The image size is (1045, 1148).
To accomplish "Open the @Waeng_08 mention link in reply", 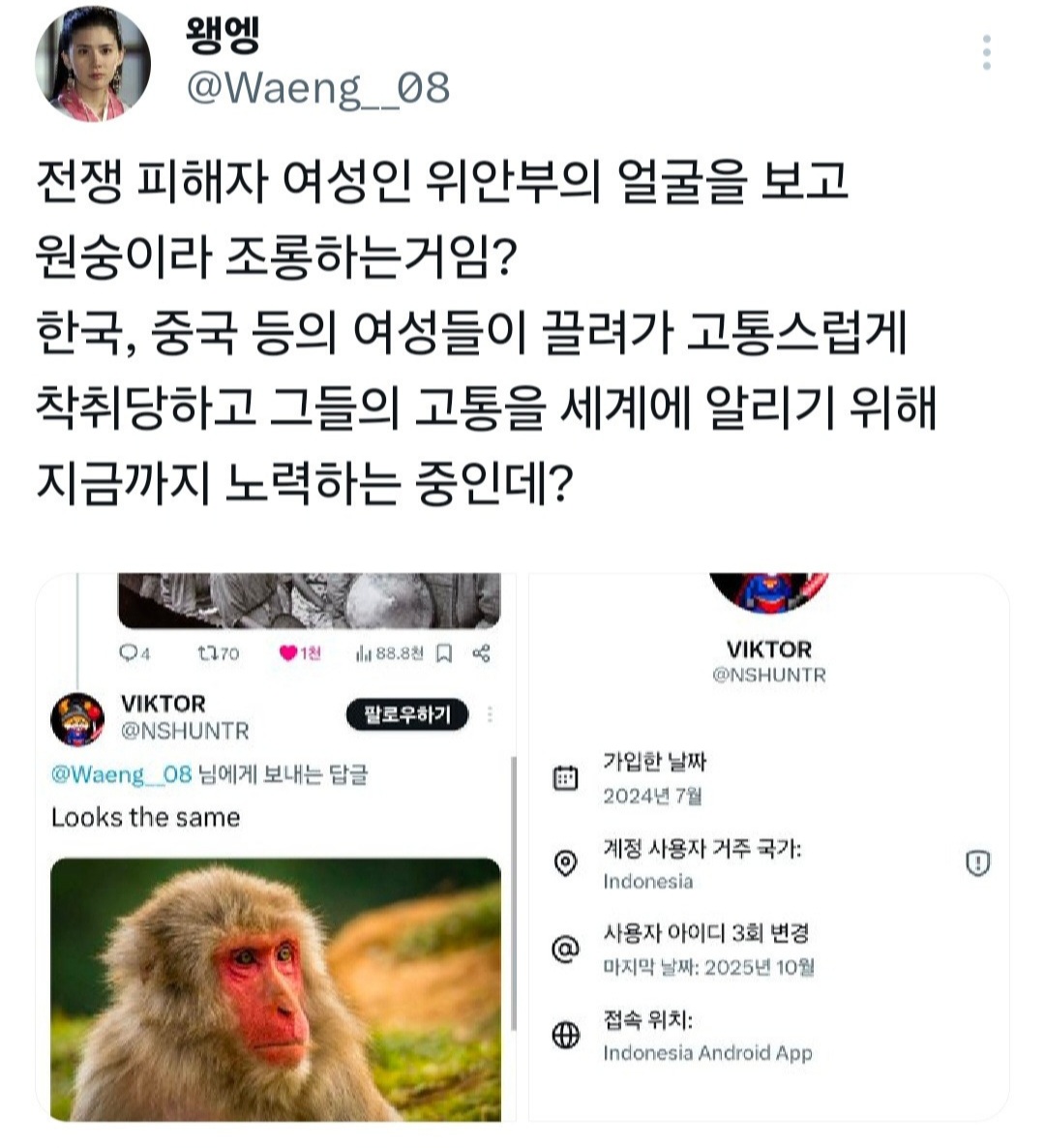I will pos(122,774).
